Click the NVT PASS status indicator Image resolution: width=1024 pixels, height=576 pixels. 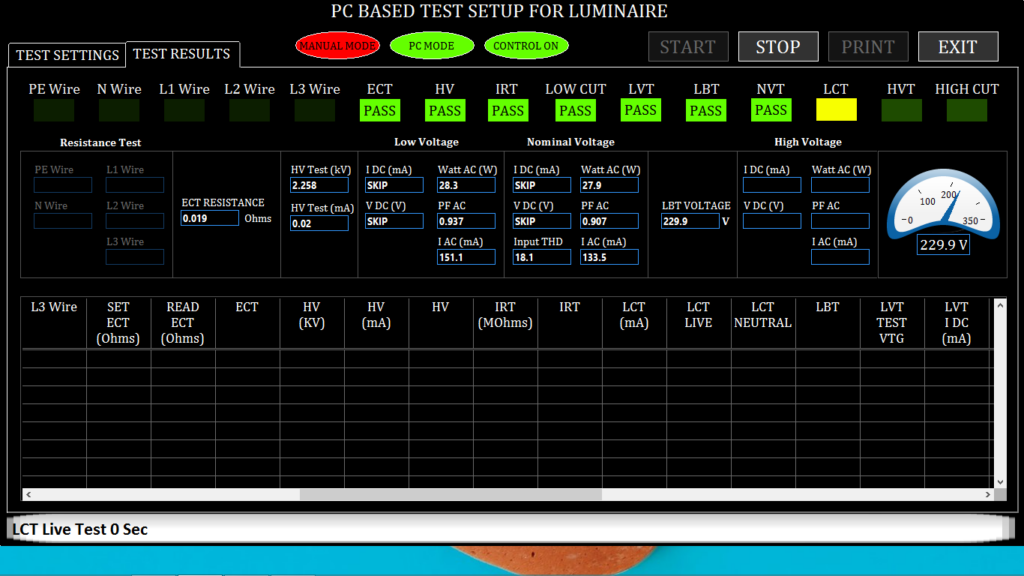tap(771, 110)
